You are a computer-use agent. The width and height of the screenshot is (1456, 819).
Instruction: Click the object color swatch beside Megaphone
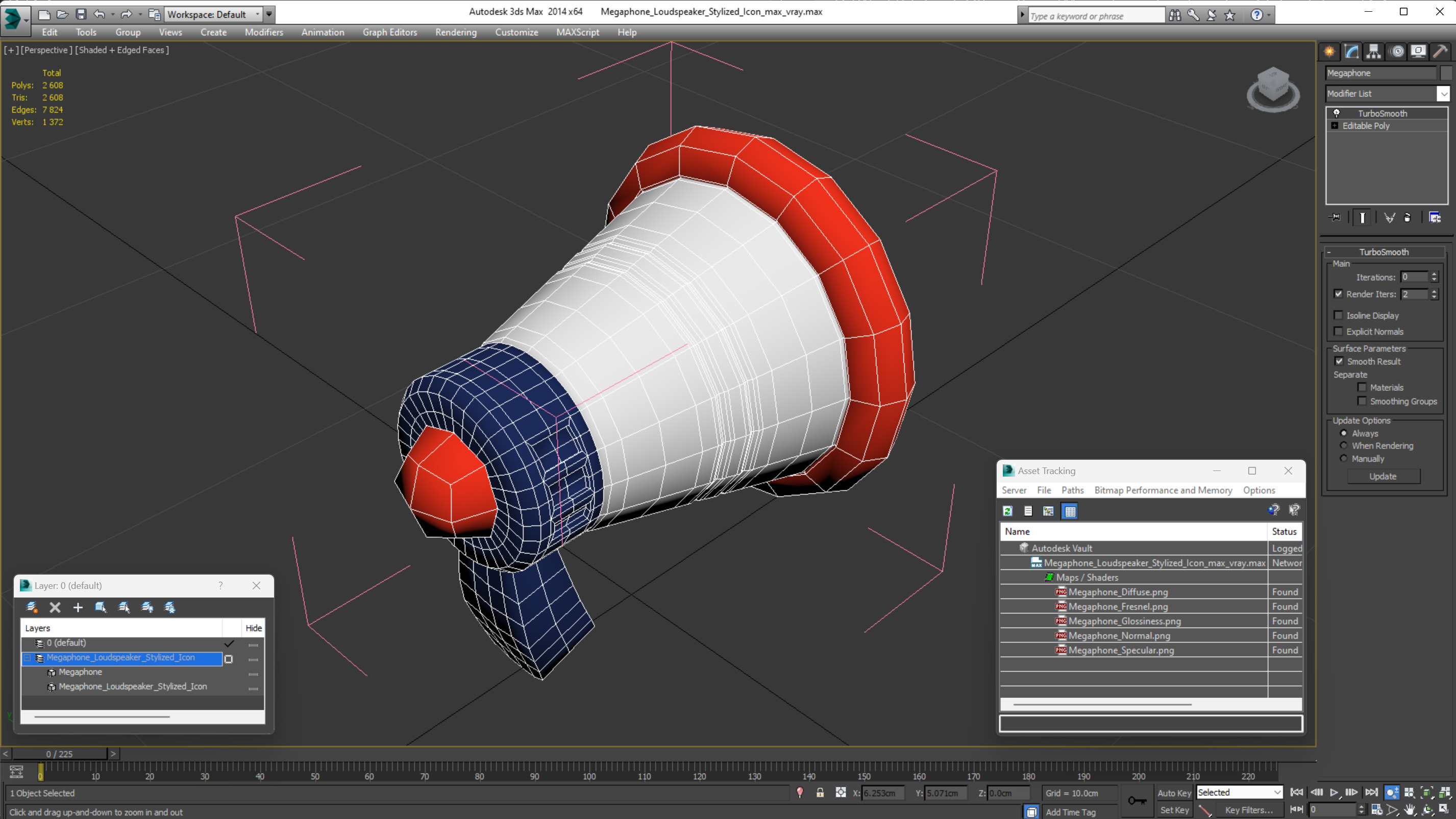(x=1445, y=73)
